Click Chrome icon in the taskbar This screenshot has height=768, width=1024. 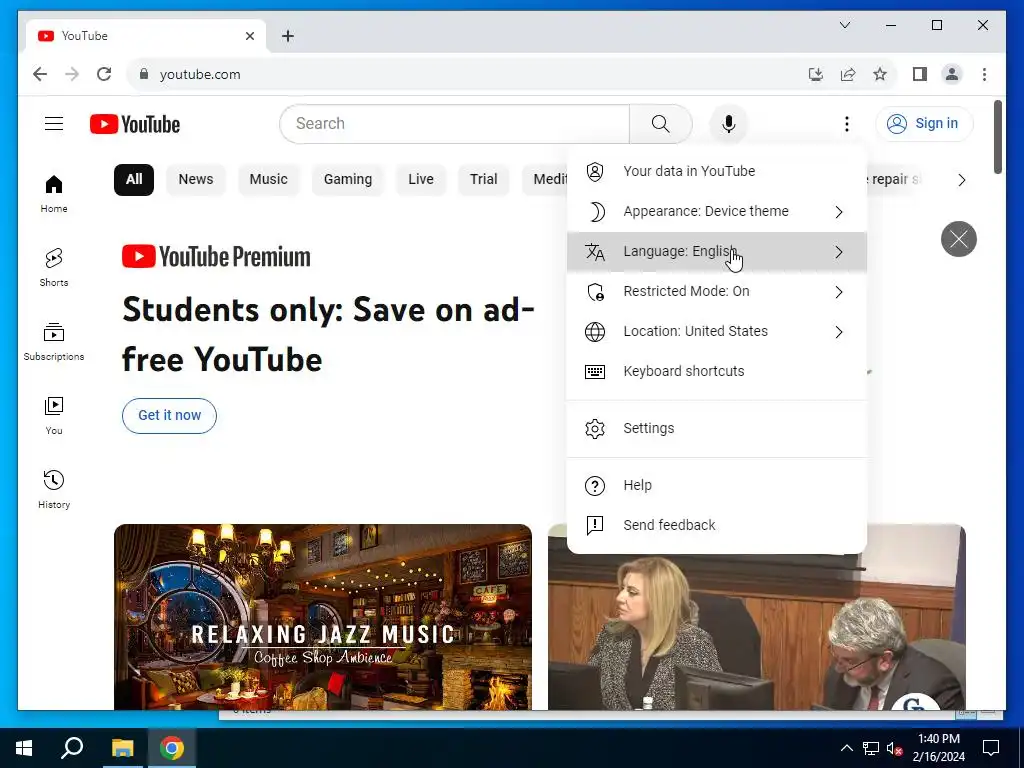[x=172, y=748]
